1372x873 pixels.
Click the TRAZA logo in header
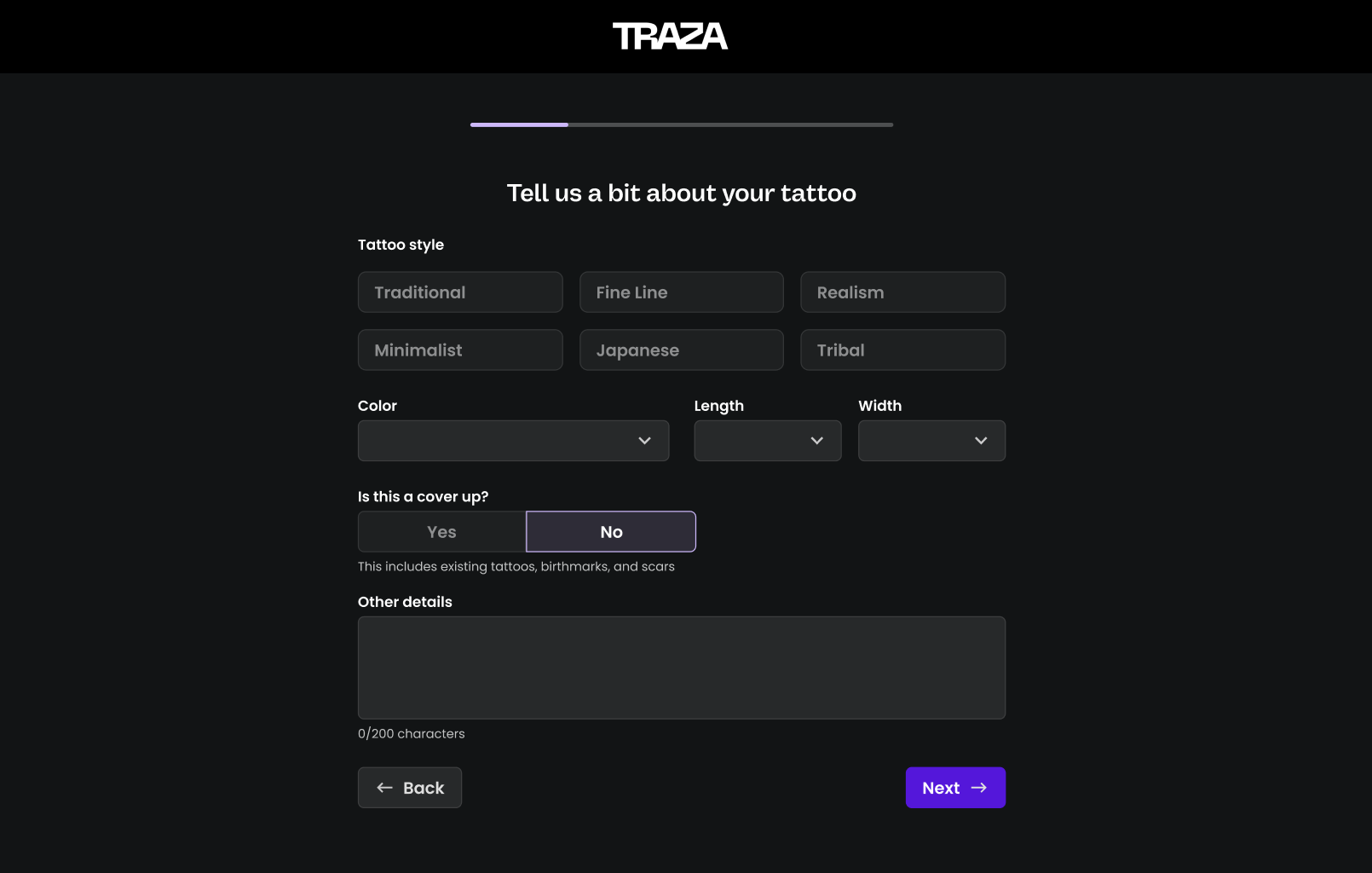pyautogui.click(x=670, y=37)
